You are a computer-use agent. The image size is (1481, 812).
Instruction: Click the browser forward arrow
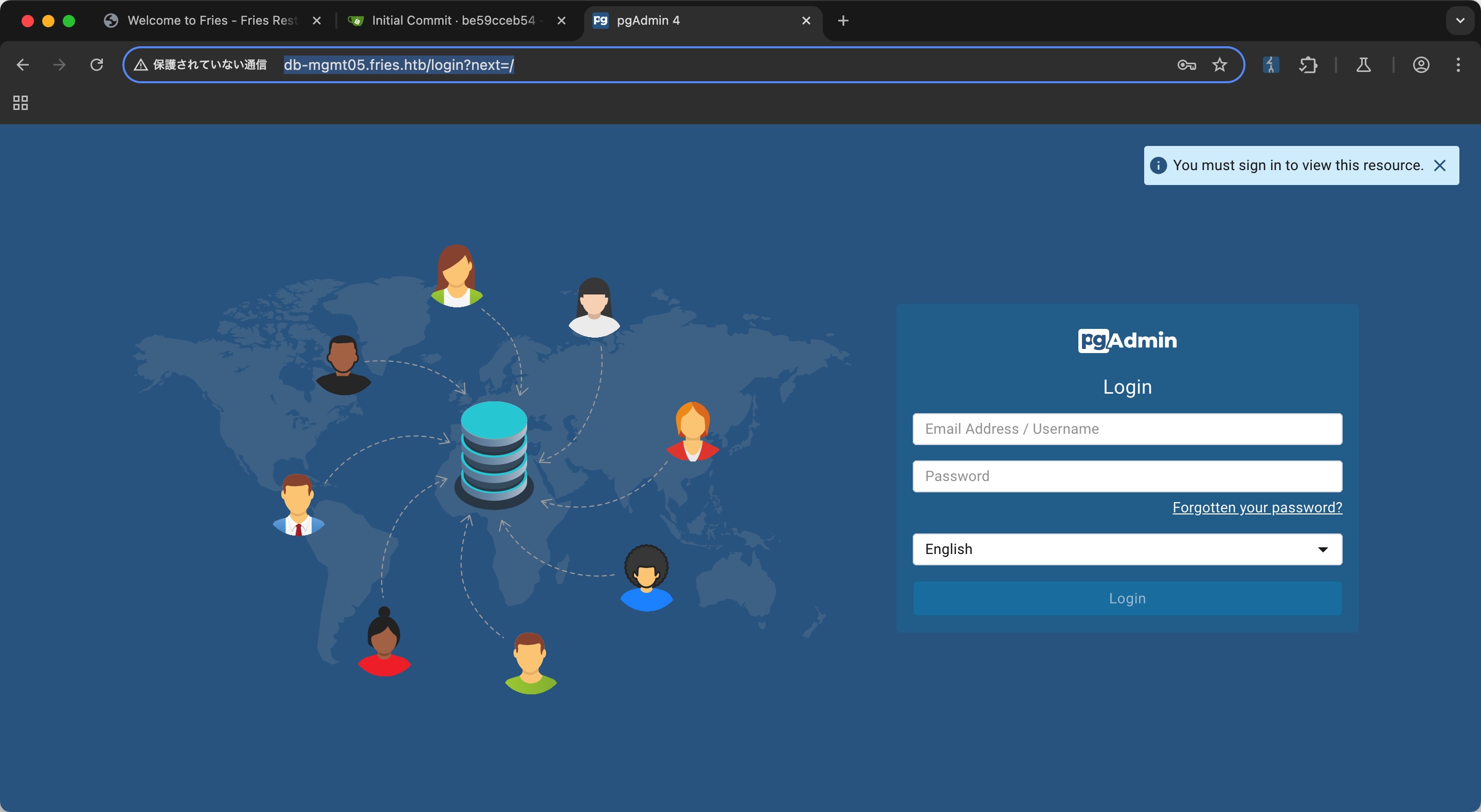tap(59, 65)
